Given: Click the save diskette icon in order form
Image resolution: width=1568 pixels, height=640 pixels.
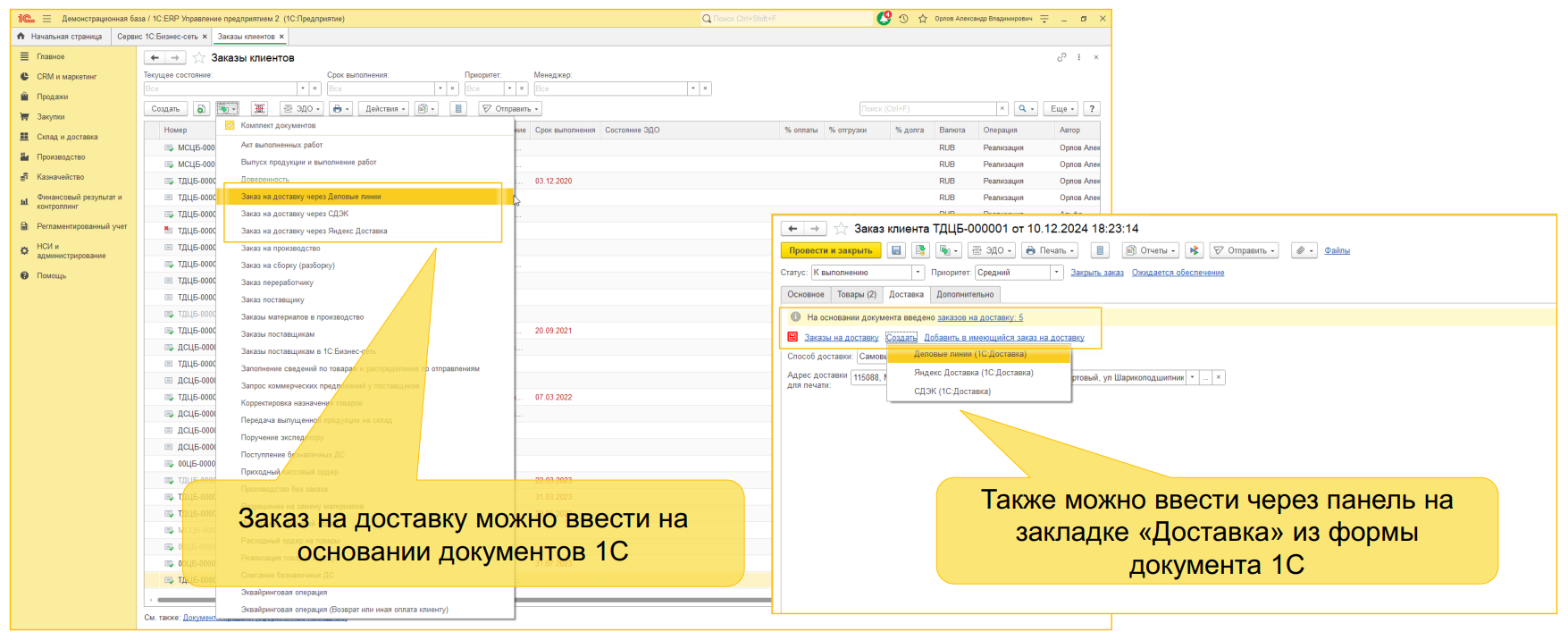Looking at the screenshot, I should click(896, 251).
